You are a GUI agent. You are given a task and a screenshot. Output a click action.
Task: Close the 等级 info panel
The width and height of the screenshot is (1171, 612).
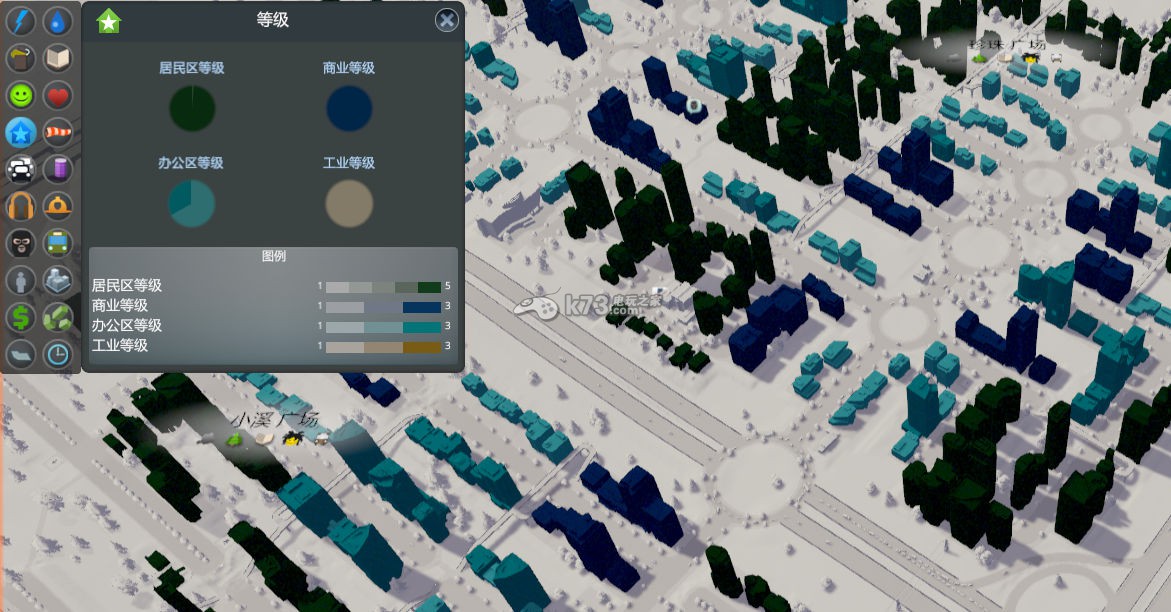click(x=447, y=20)
